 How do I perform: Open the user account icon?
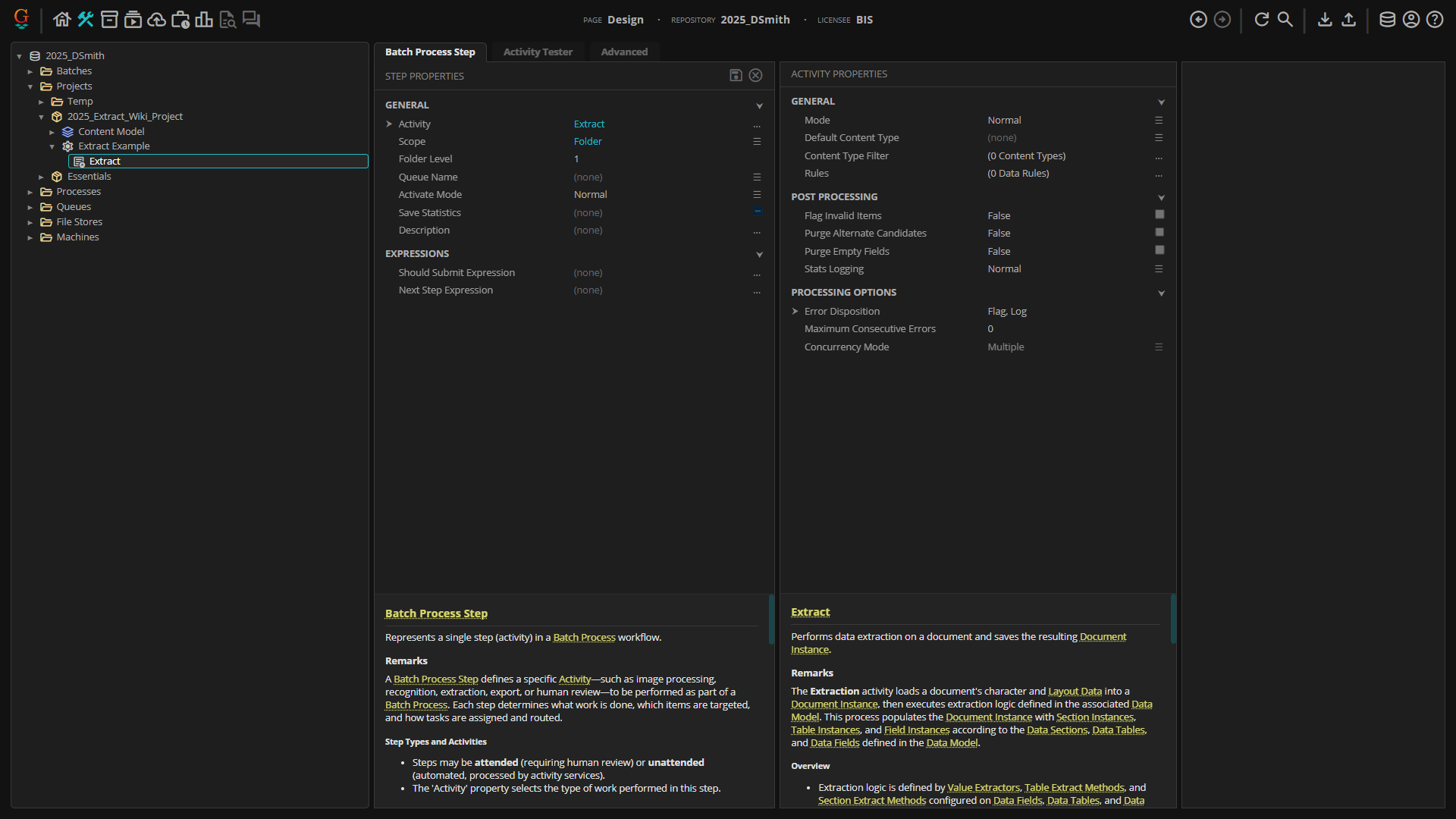click(1410, 20)
